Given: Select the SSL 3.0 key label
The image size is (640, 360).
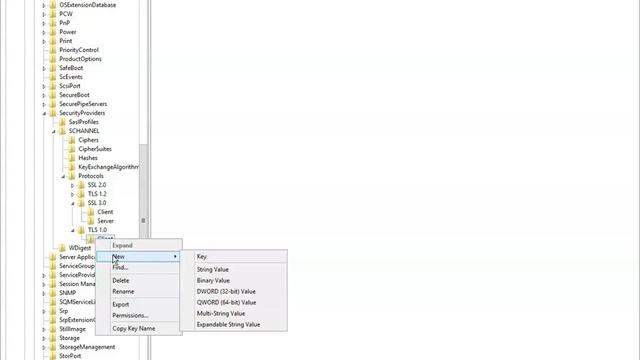Looking at the screenshot, I should pos(97,203).
